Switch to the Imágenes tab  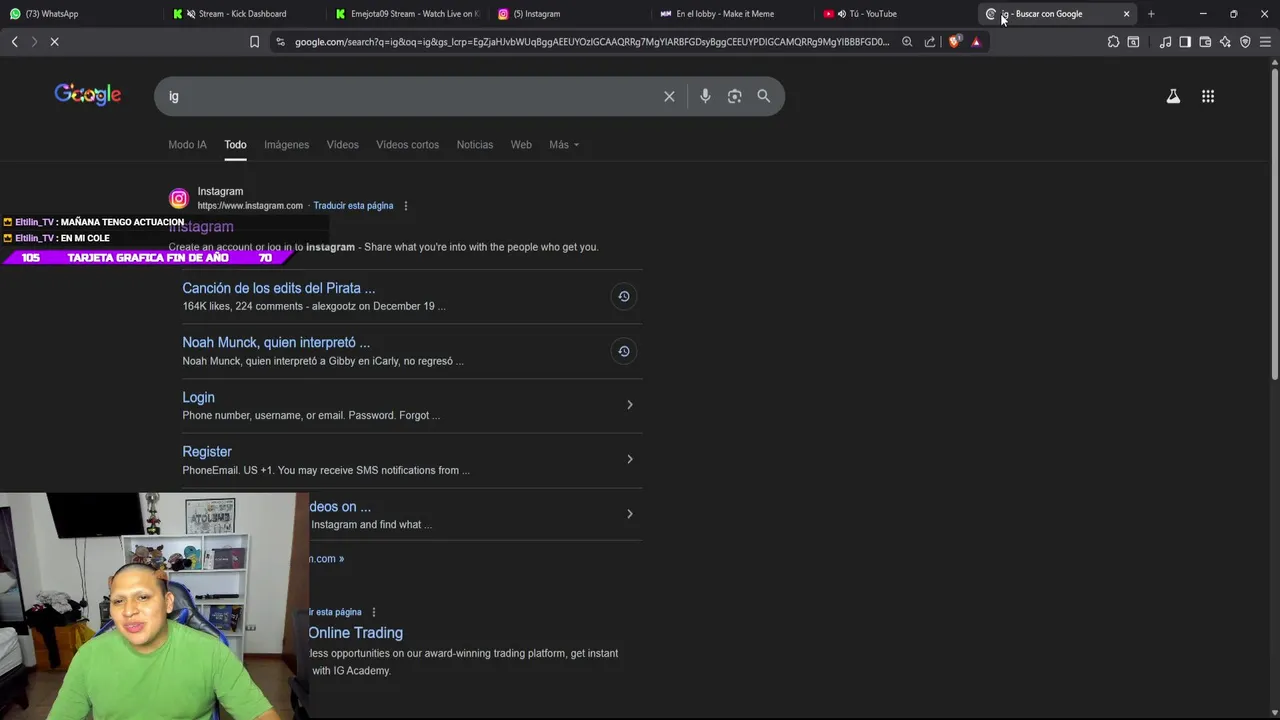(x=286, y=145)
